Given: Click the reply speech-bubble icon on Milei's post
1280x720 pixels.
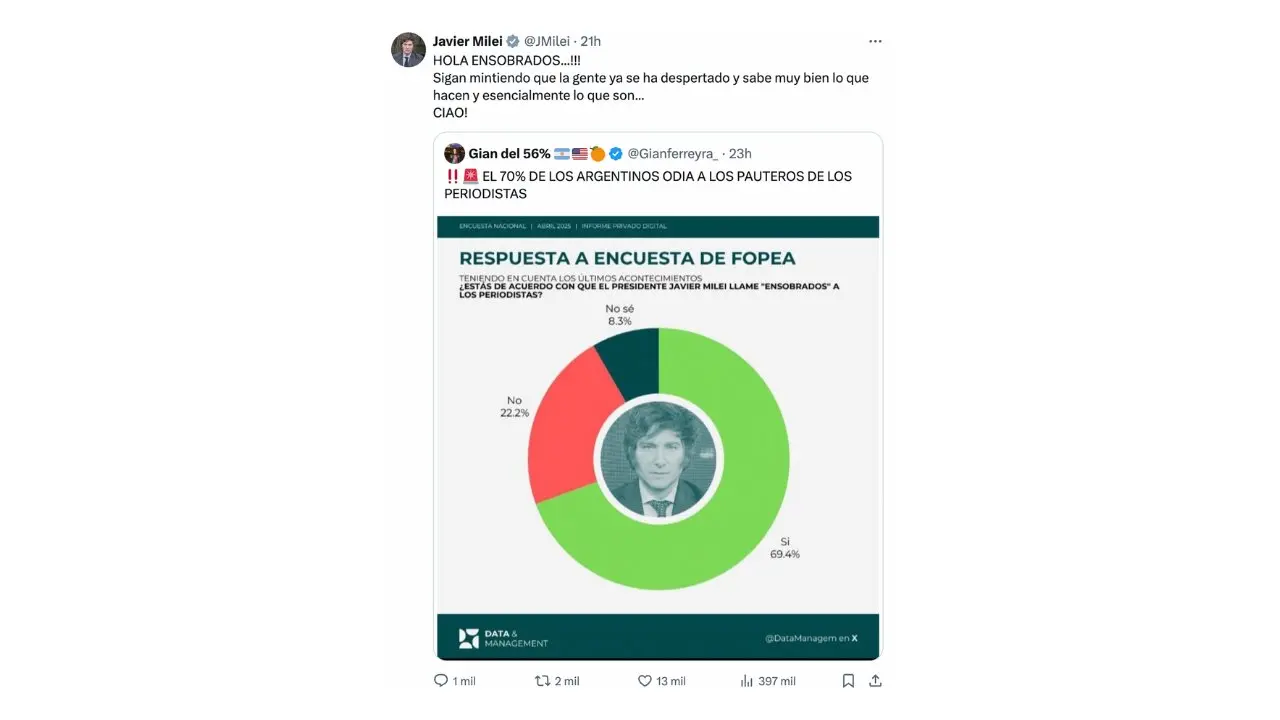Looking at the screenshot, I should (x=441, y=680).
